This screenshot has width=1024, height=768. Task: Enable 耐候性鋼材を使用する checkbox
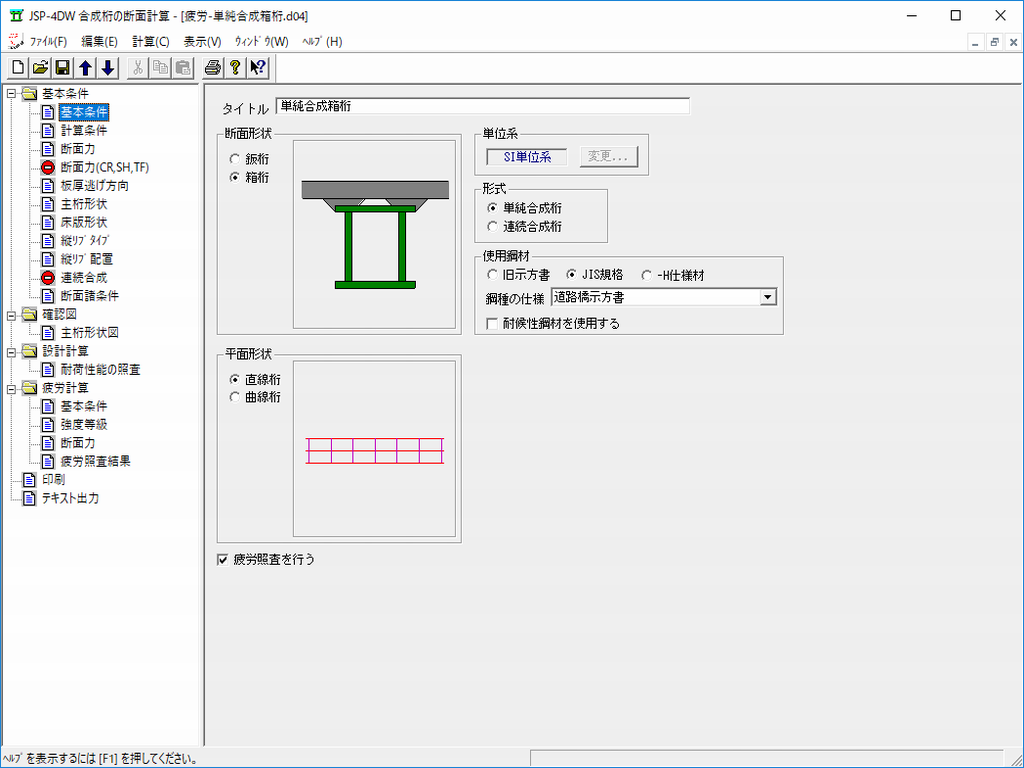point(492,323)
